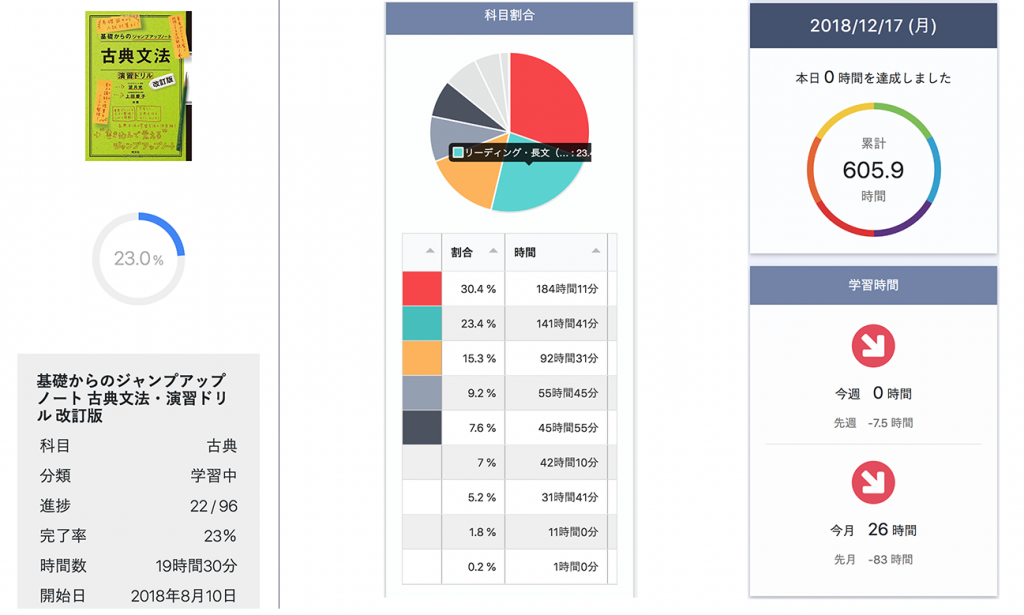Open the 古典文法 book title link
This screenshot has height=615, width=1024.
pyautogui.click(x=131, y=397)
